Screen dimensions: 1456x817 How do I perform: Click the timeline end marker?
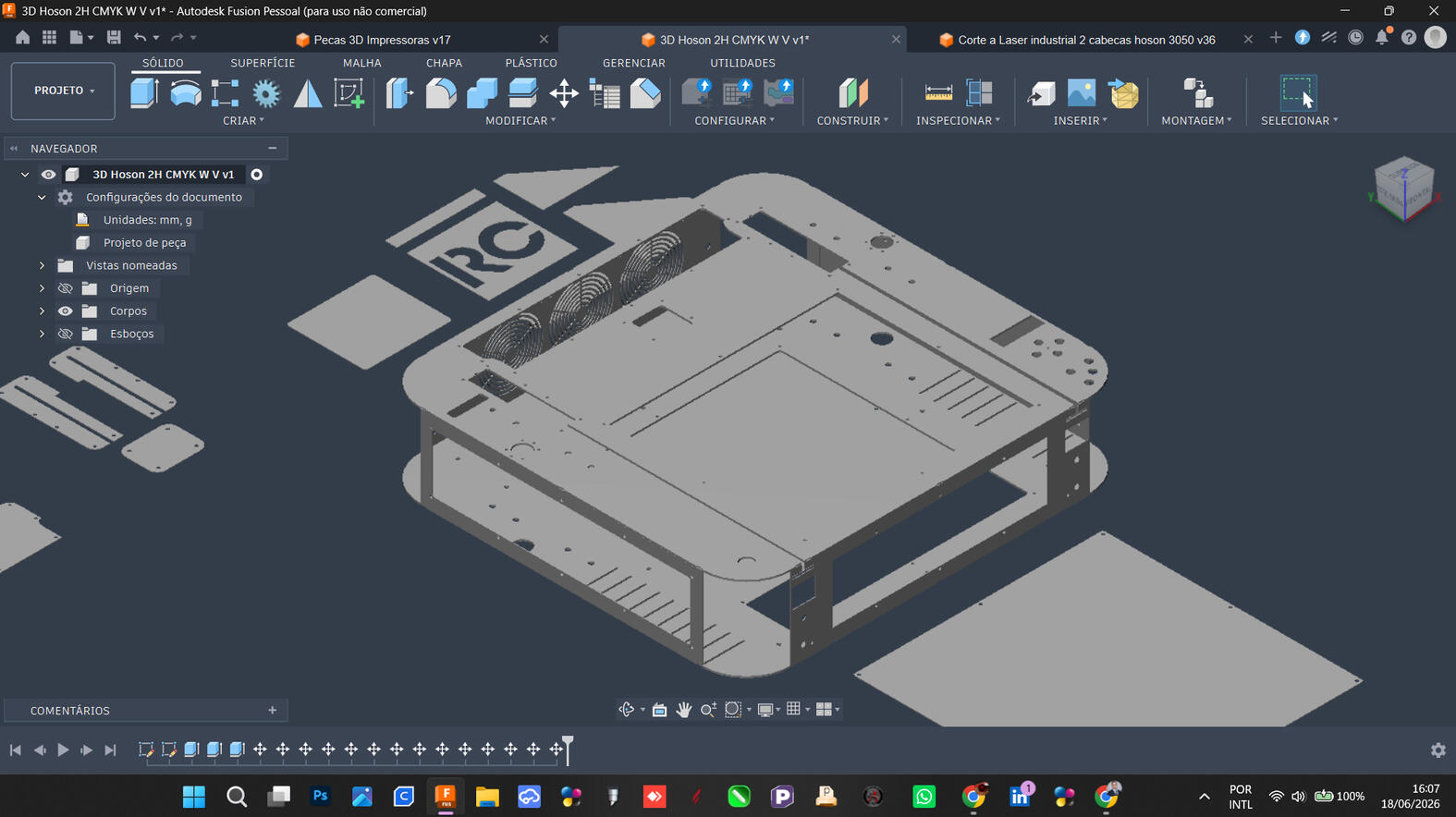[568, 748]
